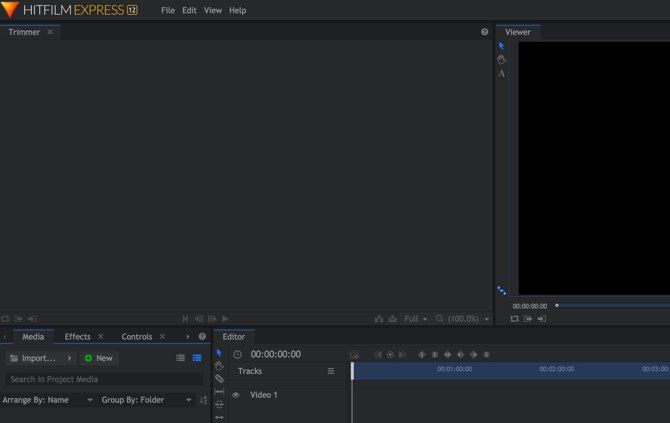670x423 pixels.
Task: Select the Slice tool in the Editor
Action: (x=219, y=379)
